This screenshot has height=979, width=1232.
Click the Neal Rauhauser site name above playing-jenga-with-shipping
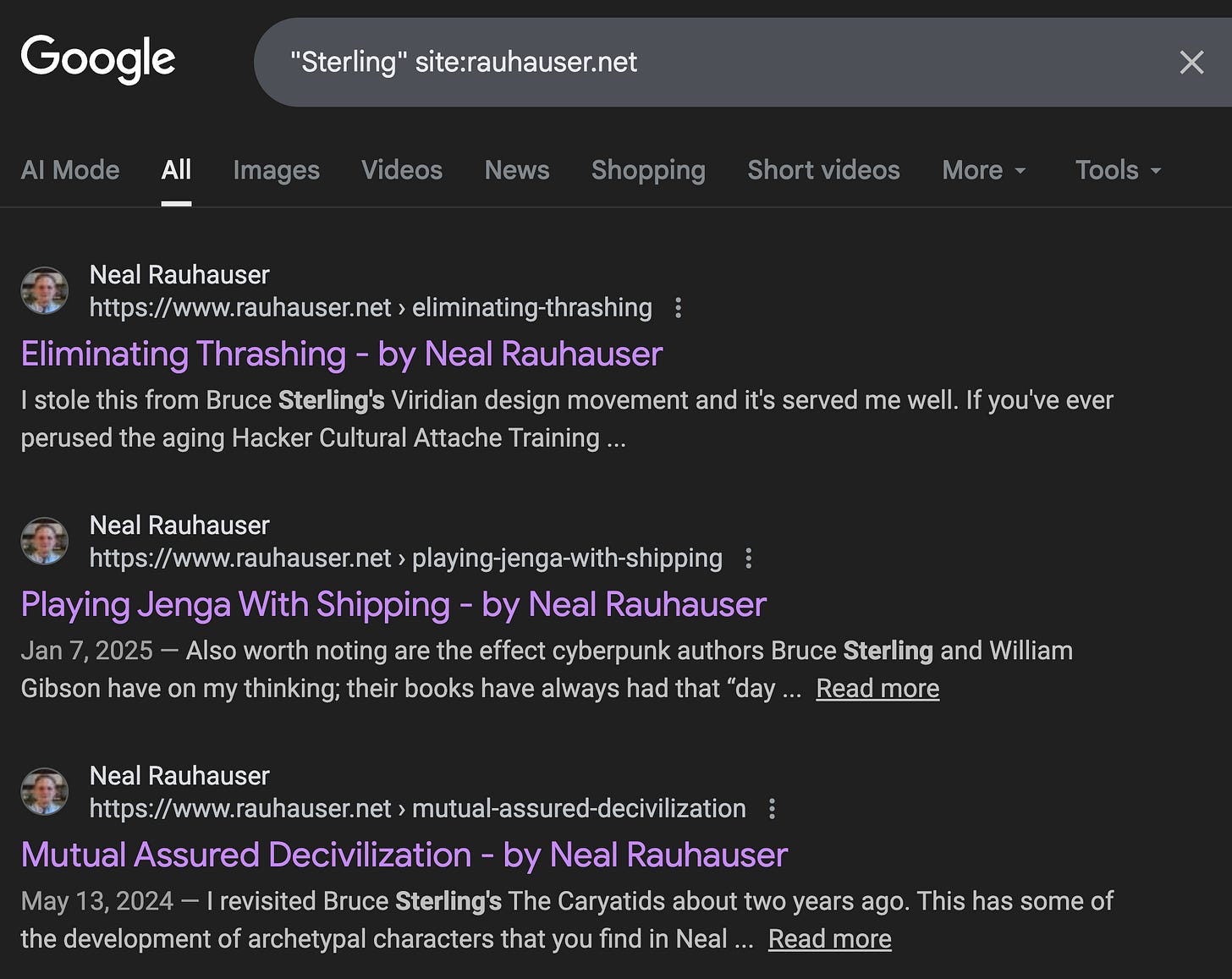coord(179,525)
